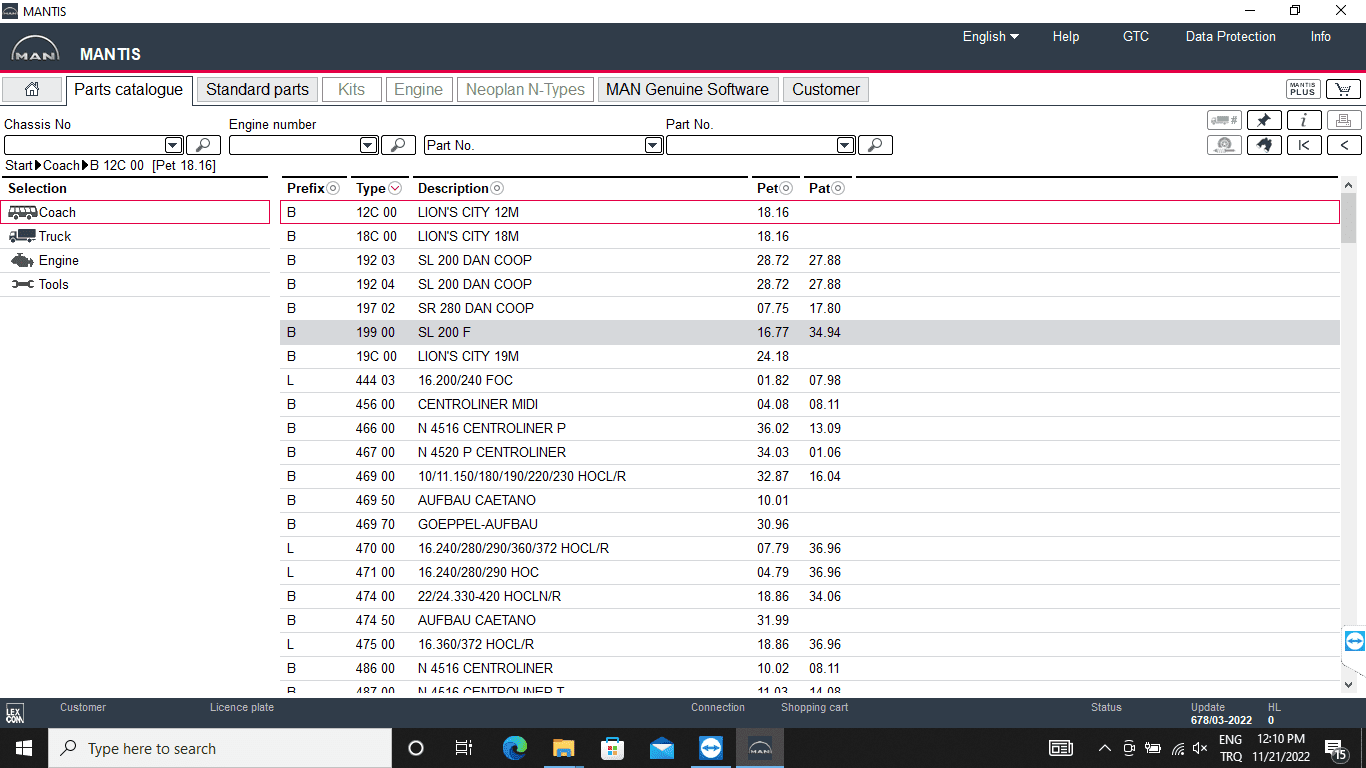Toggle sort on the Prefix column
Screen dimensions: 1366x768
coord(333,188)
